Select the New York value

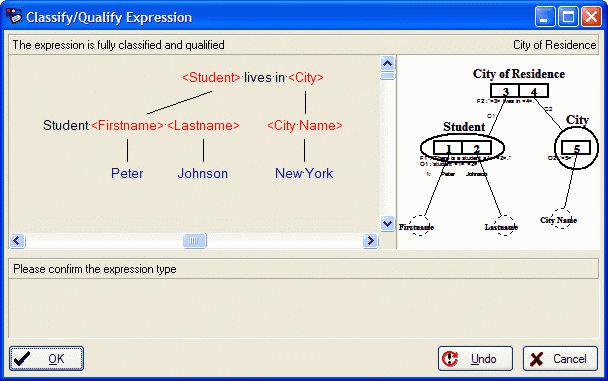coord(304,173)
